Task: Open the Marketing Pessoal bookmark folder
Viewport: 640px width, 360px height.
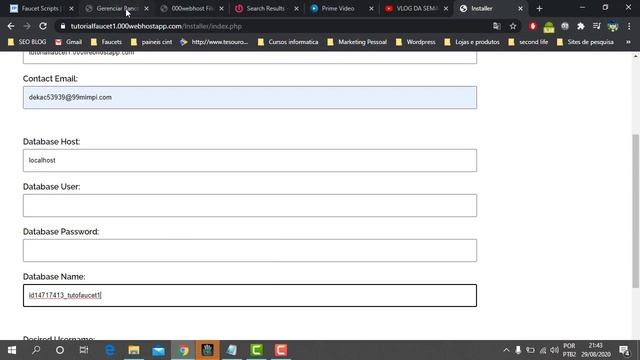Action: [x=357, y=42]
